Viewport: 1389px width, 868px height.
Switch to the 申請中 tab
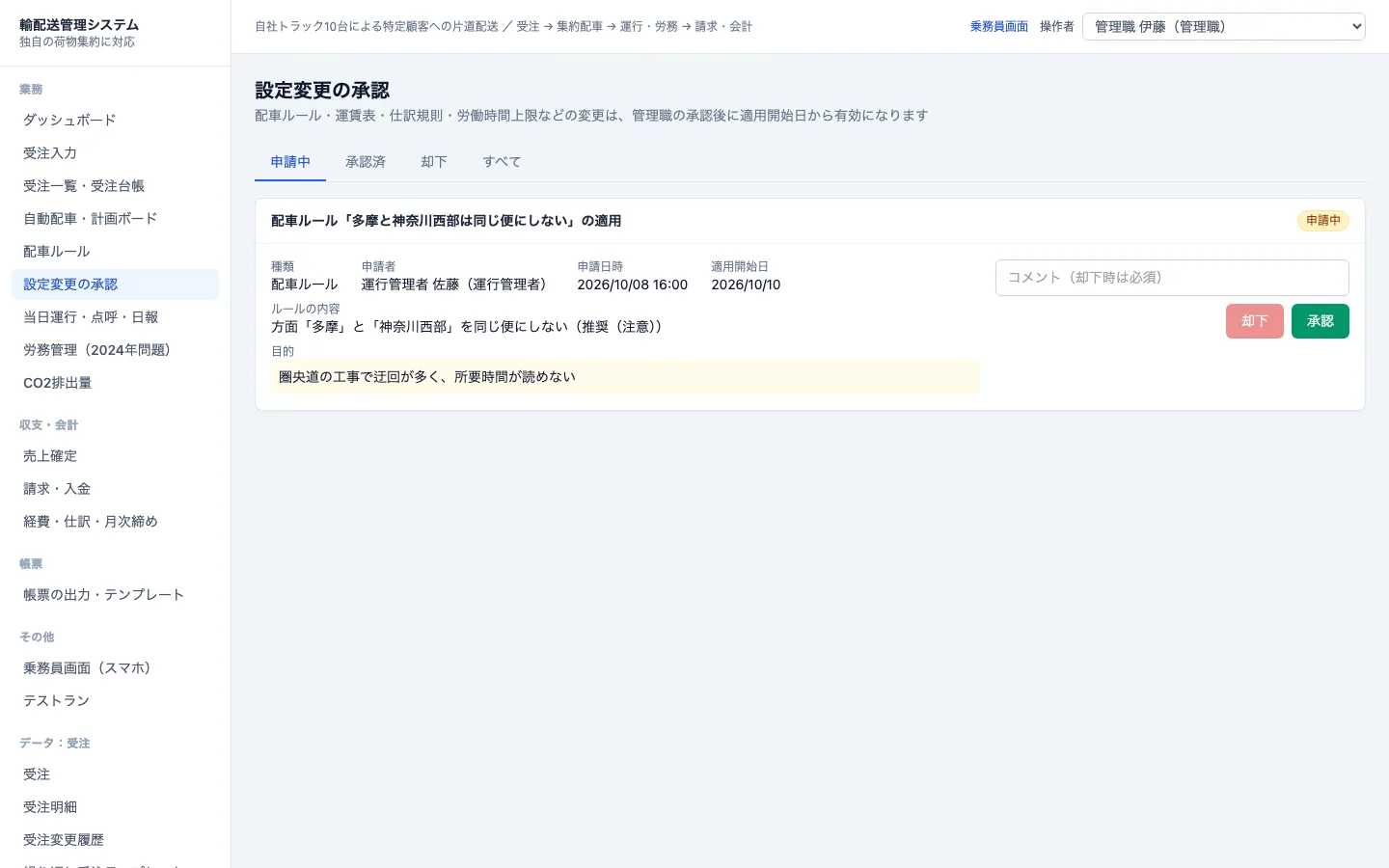coord(290,162)
